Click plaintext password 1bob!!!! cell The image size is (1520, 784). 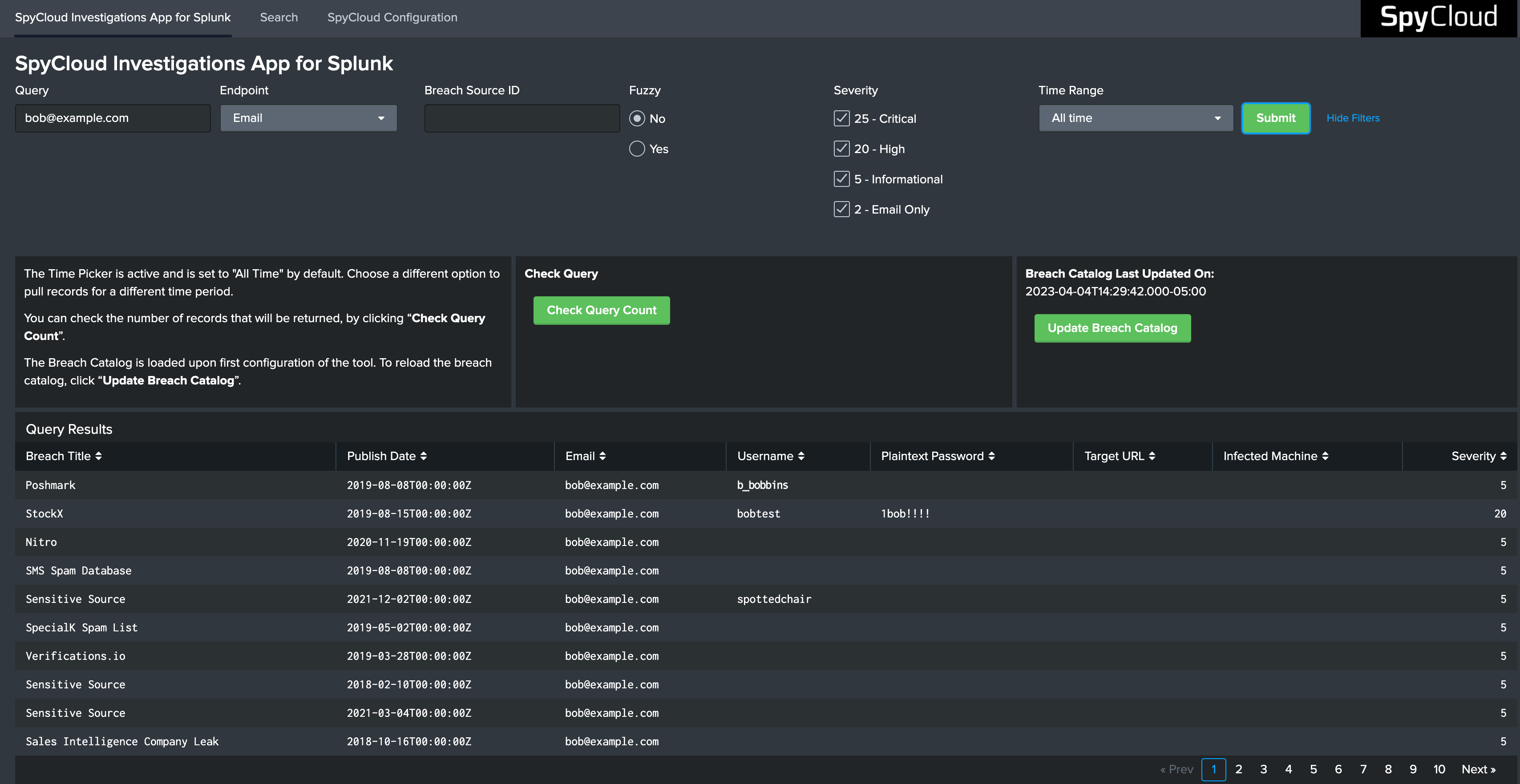click(905, 513)
